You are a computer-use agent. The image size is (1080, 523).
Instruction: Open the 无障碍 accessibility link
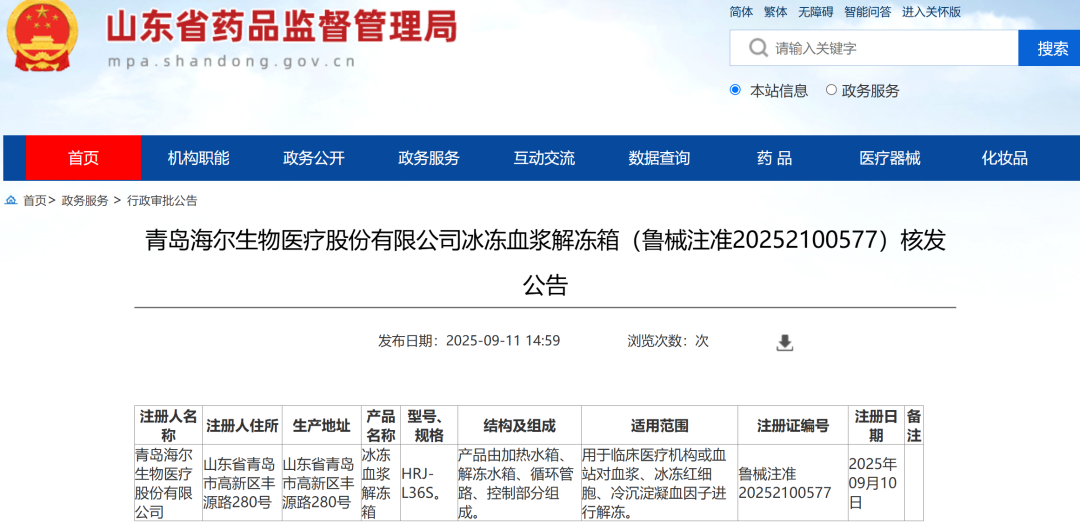816,12
